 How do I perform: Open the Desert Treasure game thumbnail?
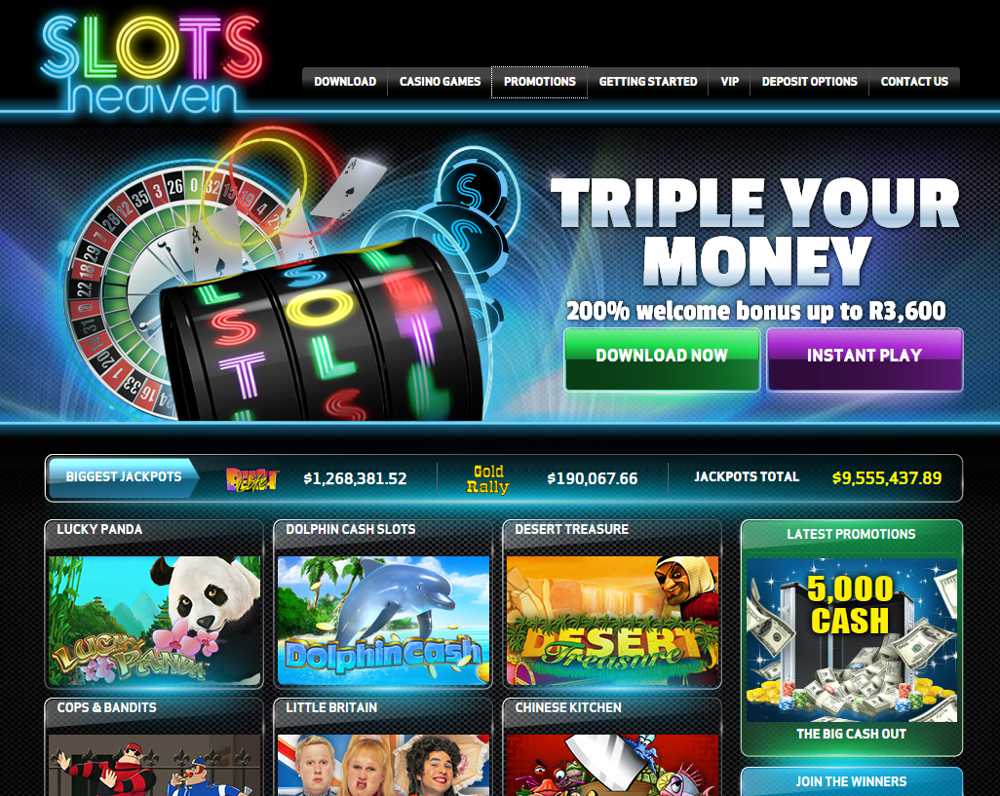tap(612, 621)
